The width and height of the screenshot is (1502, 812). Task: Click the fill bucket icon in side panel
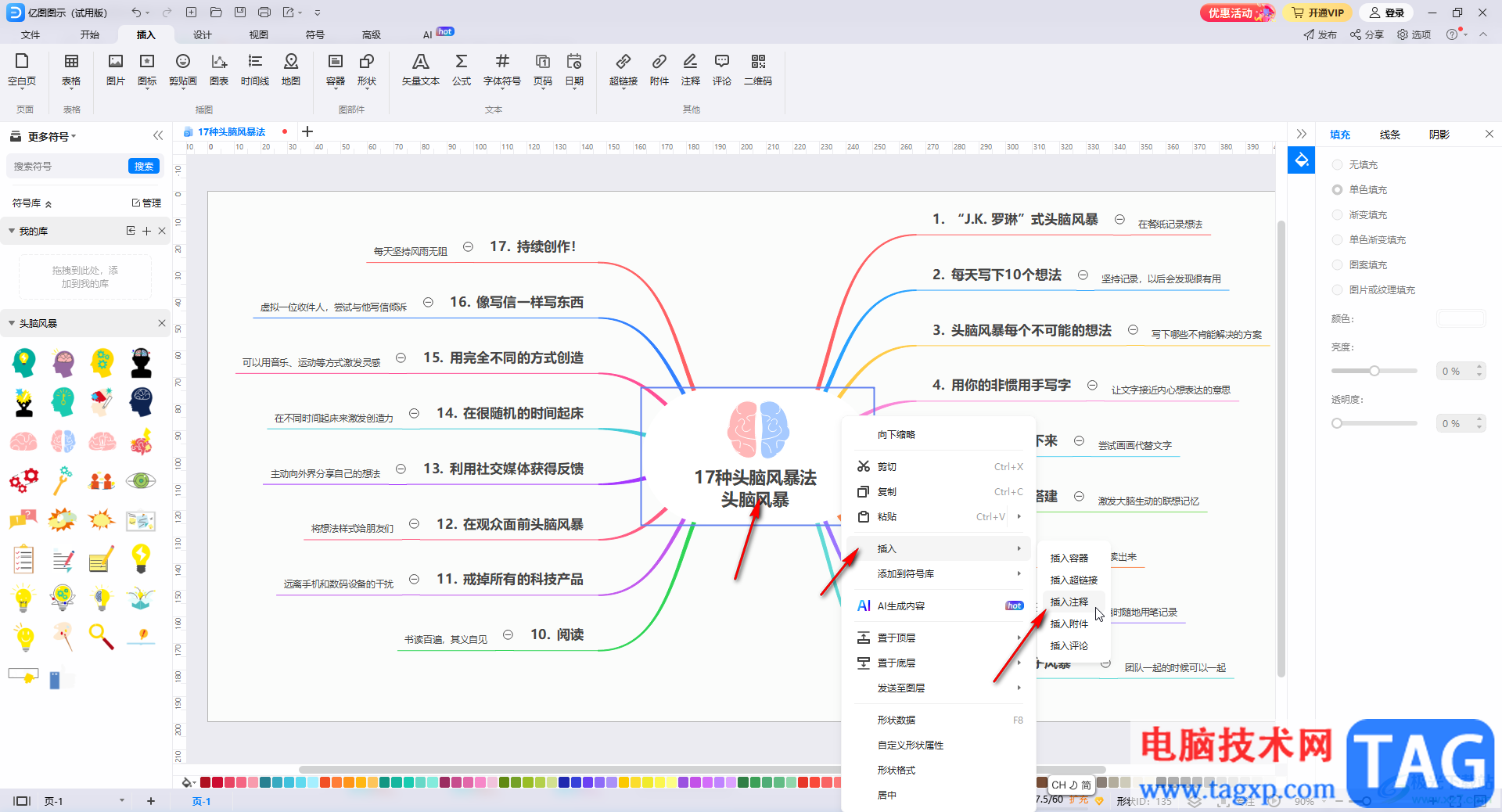click(x=1302, y=160)
